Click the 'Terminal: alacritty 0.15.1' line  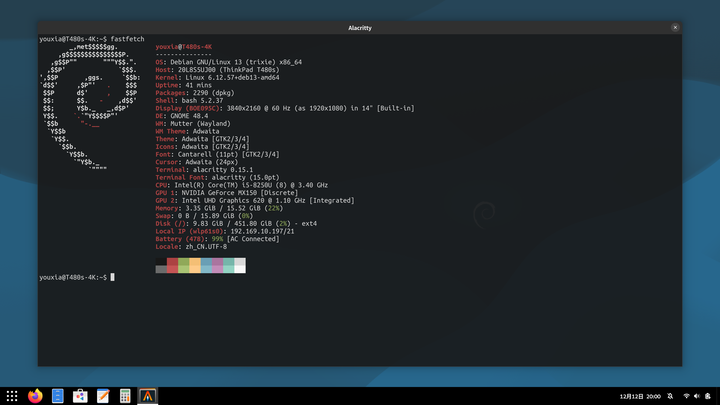point(204,170)
